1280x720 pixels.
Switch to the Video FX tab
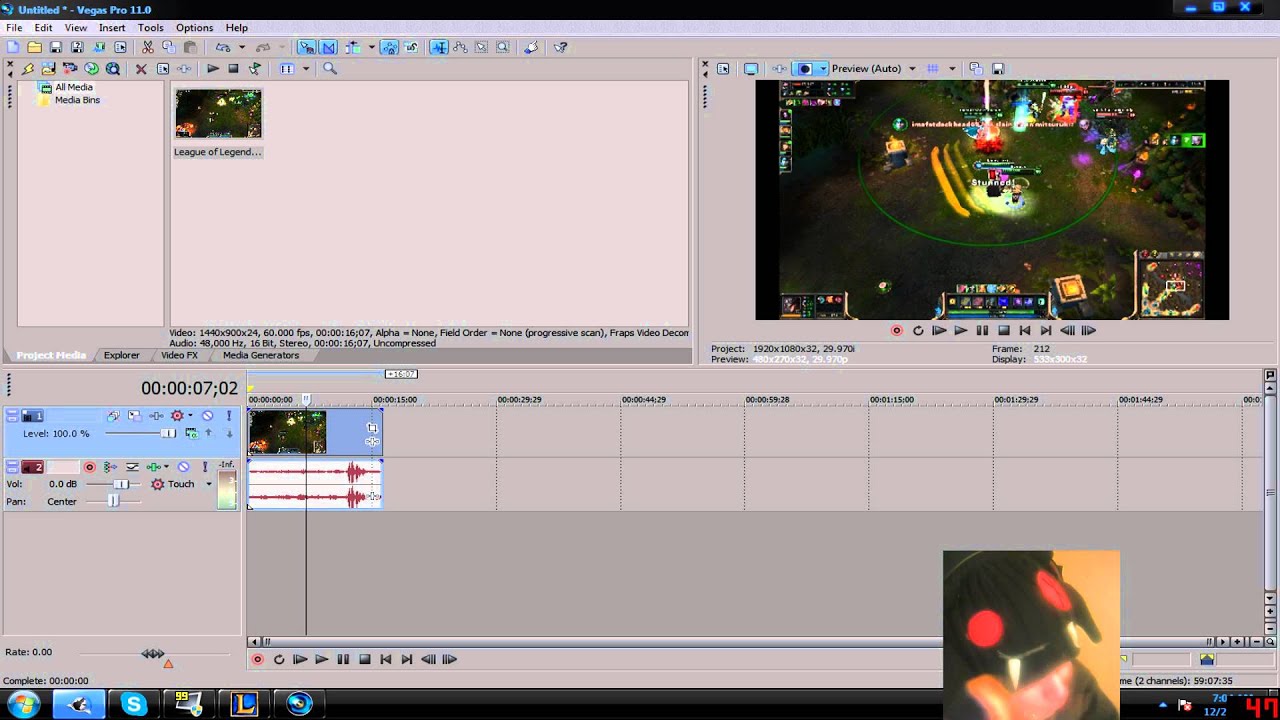pos(180,355)
